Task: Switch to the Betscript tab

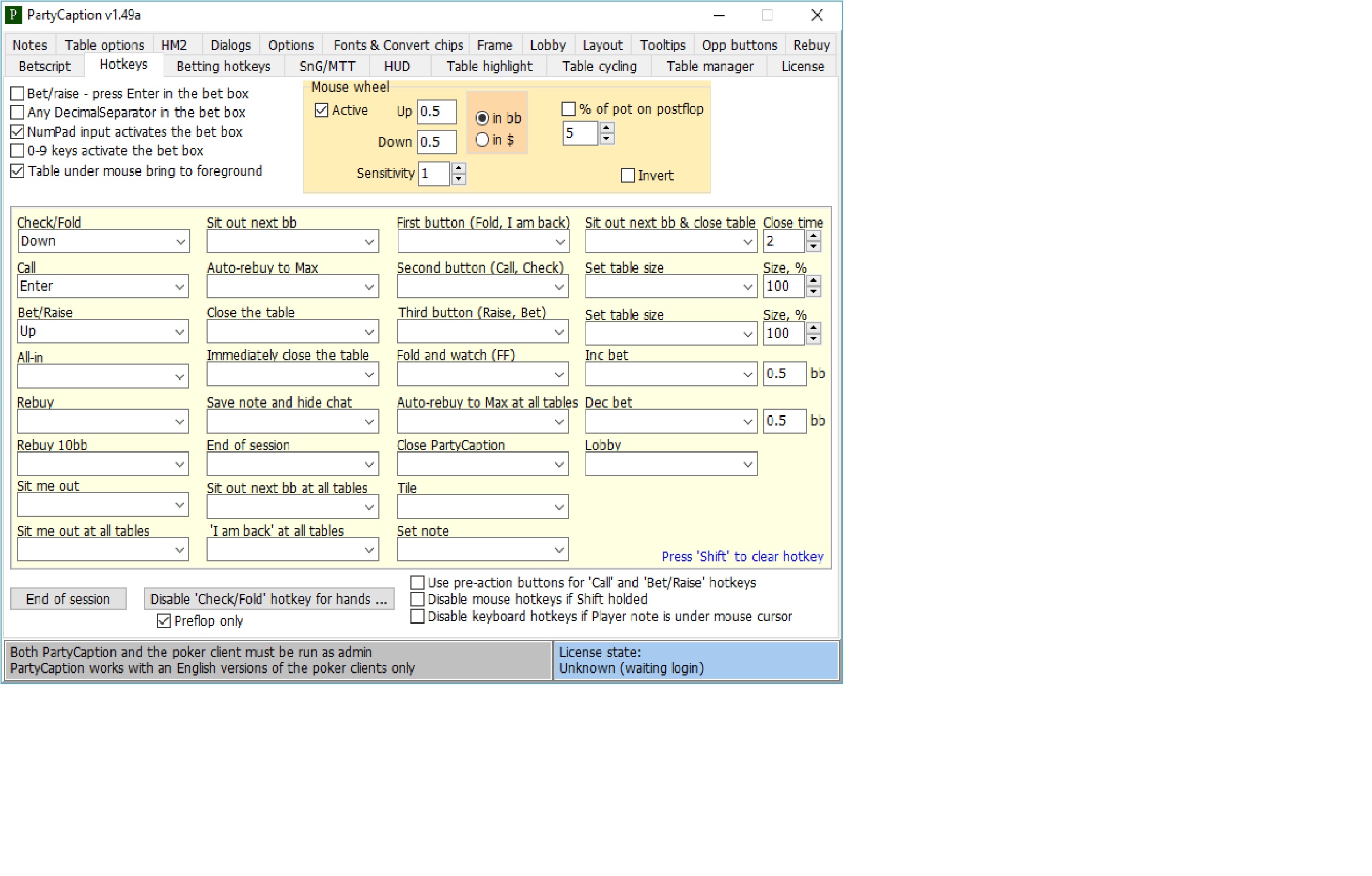Action: coord(45,66)
